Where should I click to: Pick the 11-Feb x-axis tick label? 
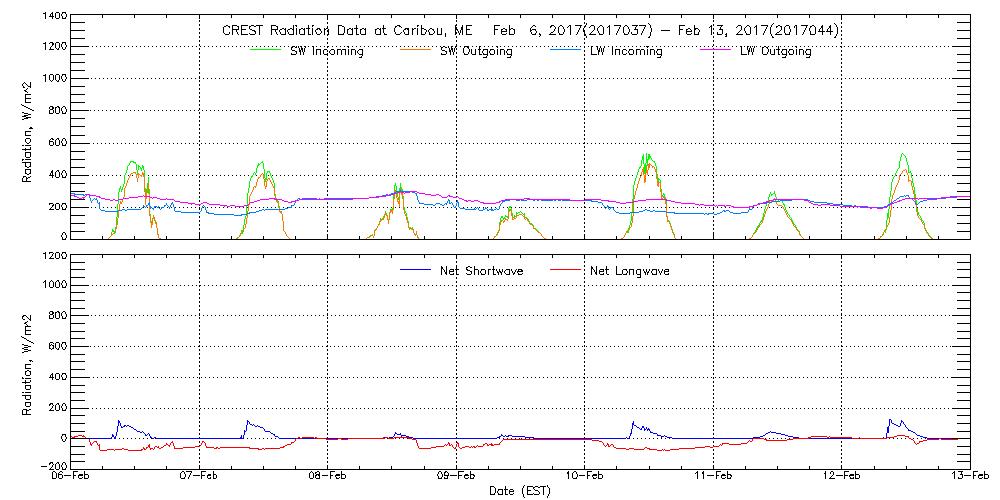[x=713, y=476]
